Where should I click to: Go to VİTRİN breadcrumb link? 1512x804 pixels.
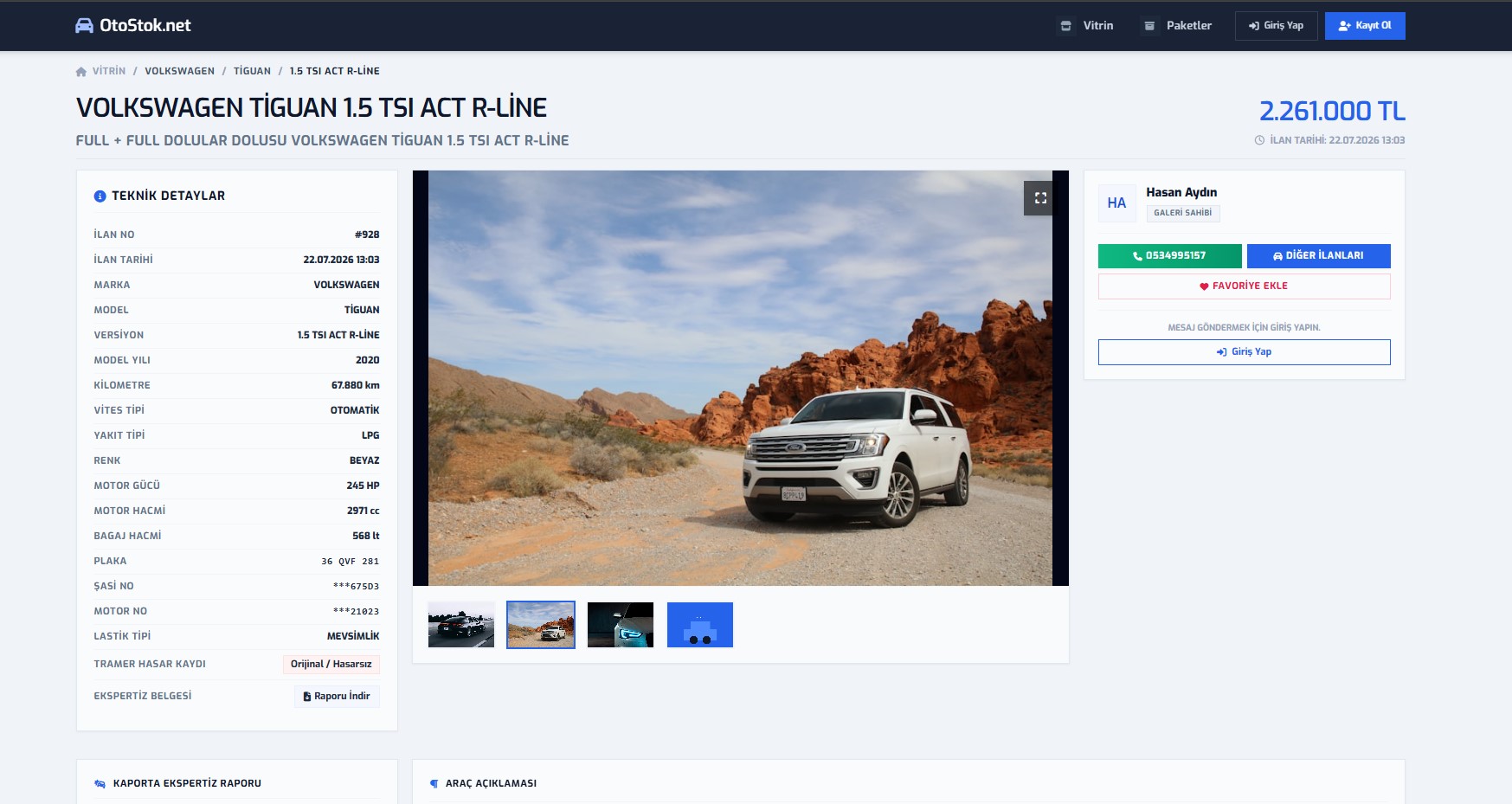(x=109, y=71)
